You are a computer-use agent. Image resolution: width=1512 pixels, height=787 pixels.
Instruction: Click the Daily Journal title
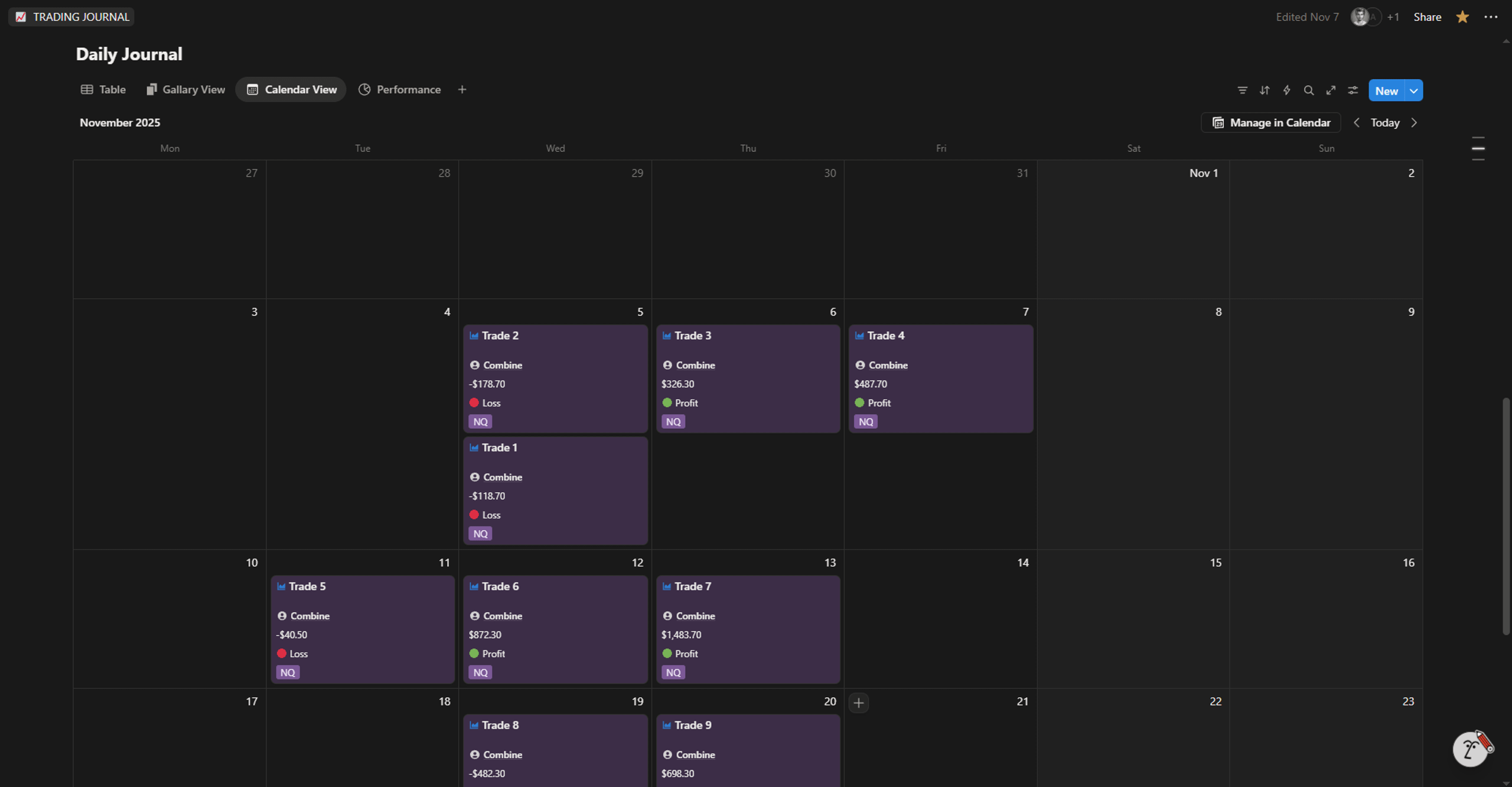[129, 54]
